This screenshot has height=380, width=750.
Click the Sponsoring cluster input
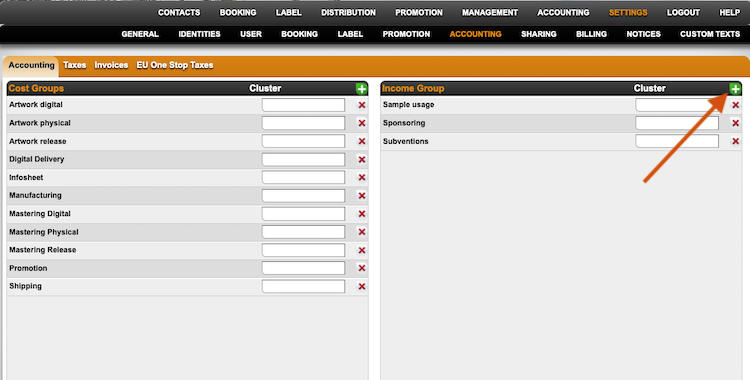[x=677, y=123]
